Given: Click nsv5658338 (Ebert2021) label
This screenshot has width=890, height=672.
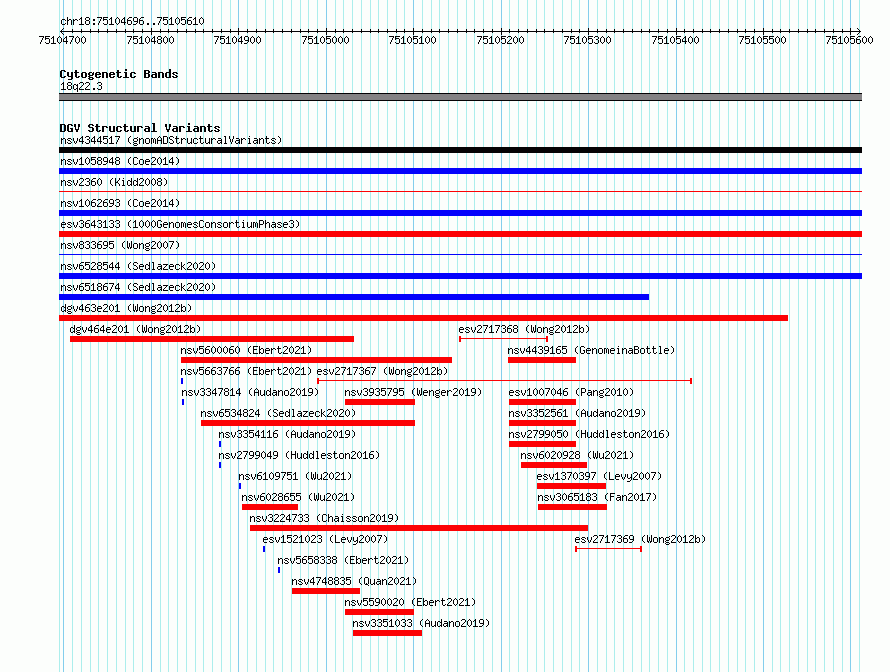Looking at the screenshot, I should [343, 560].
